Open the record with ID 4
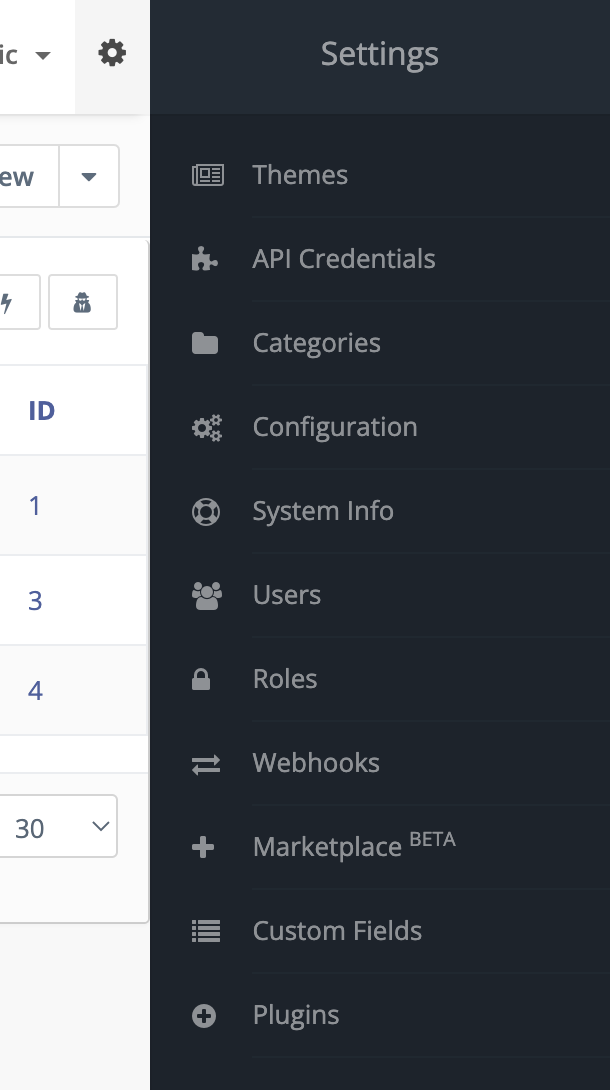Viewport: 610px width, 1090px height. [x=35, y=690]
